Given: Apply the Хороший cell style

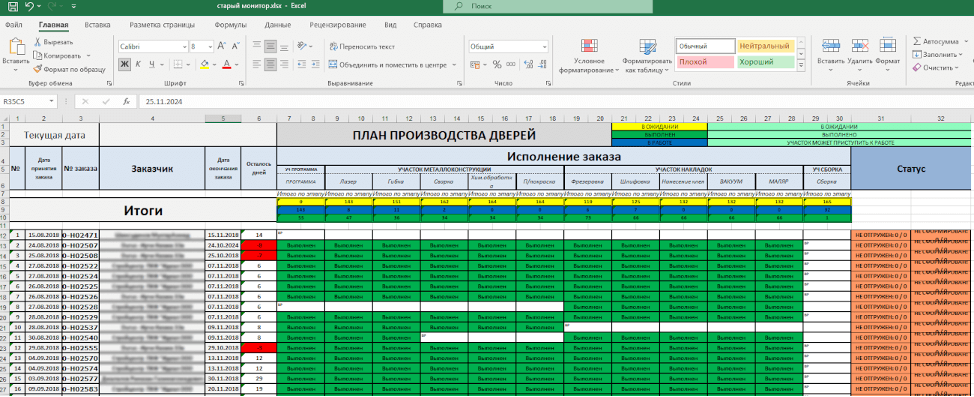Looking at the screenshot, I should 765,62.
